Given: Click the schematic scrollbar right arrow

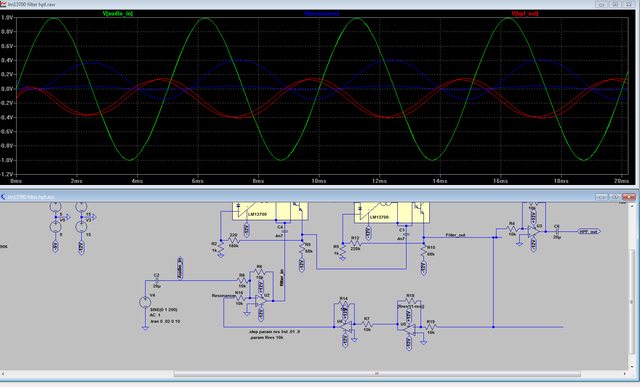Looking at the screenshot, I should [x=624, y=373].
